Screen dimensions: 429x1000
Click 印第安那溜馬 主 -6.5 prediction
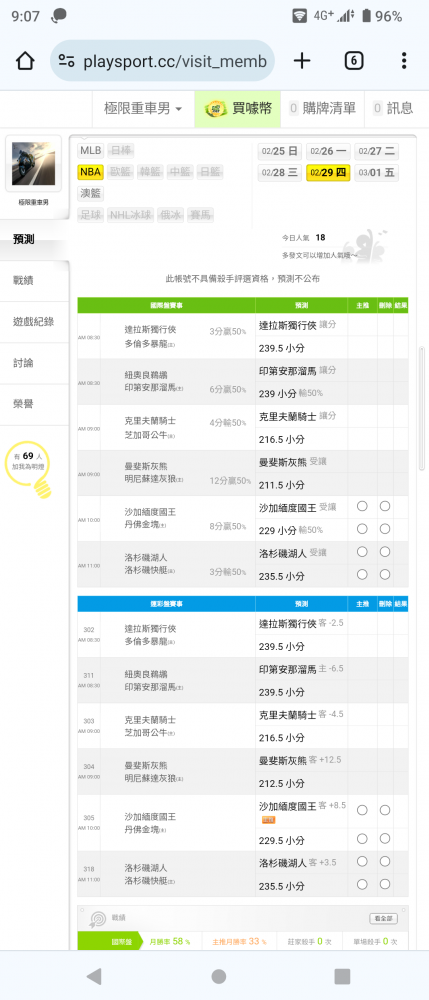click(301, 669)
